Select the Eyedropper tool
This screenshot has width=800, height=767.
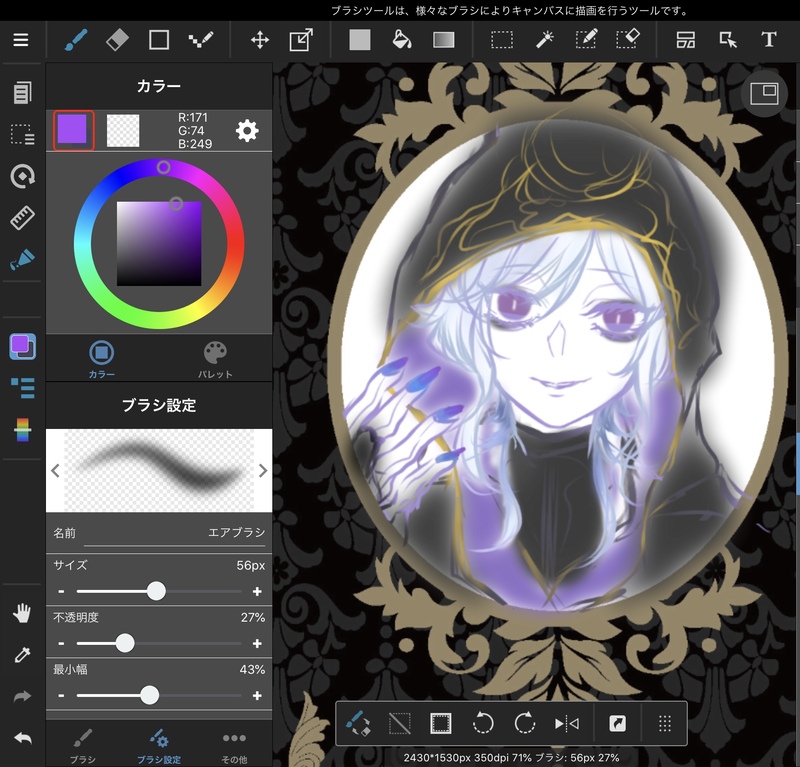coord(22,655)
